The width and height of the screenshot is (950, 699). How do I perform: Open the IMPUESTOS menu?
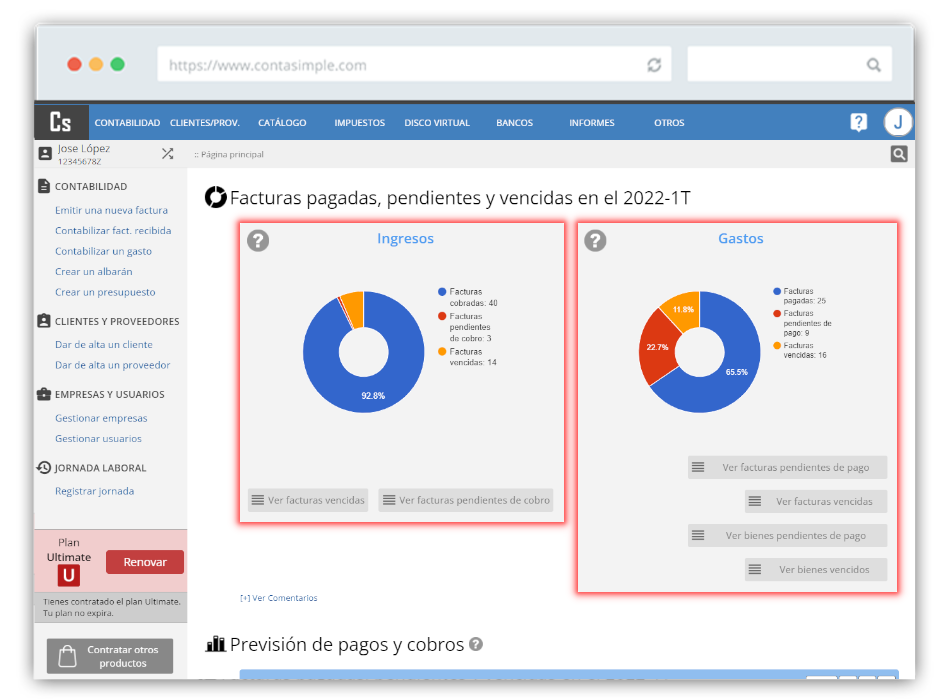click(x=360, y=122)
